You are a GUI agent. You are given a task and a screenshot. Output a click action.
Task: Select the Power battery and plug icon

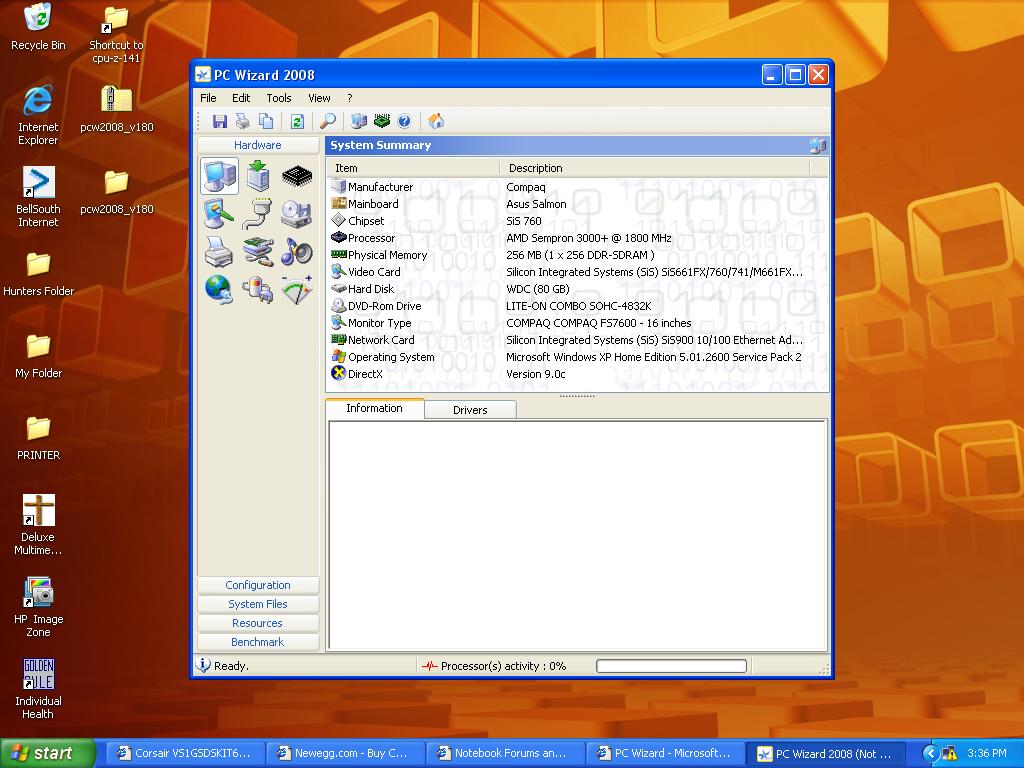tap(259, 290)
